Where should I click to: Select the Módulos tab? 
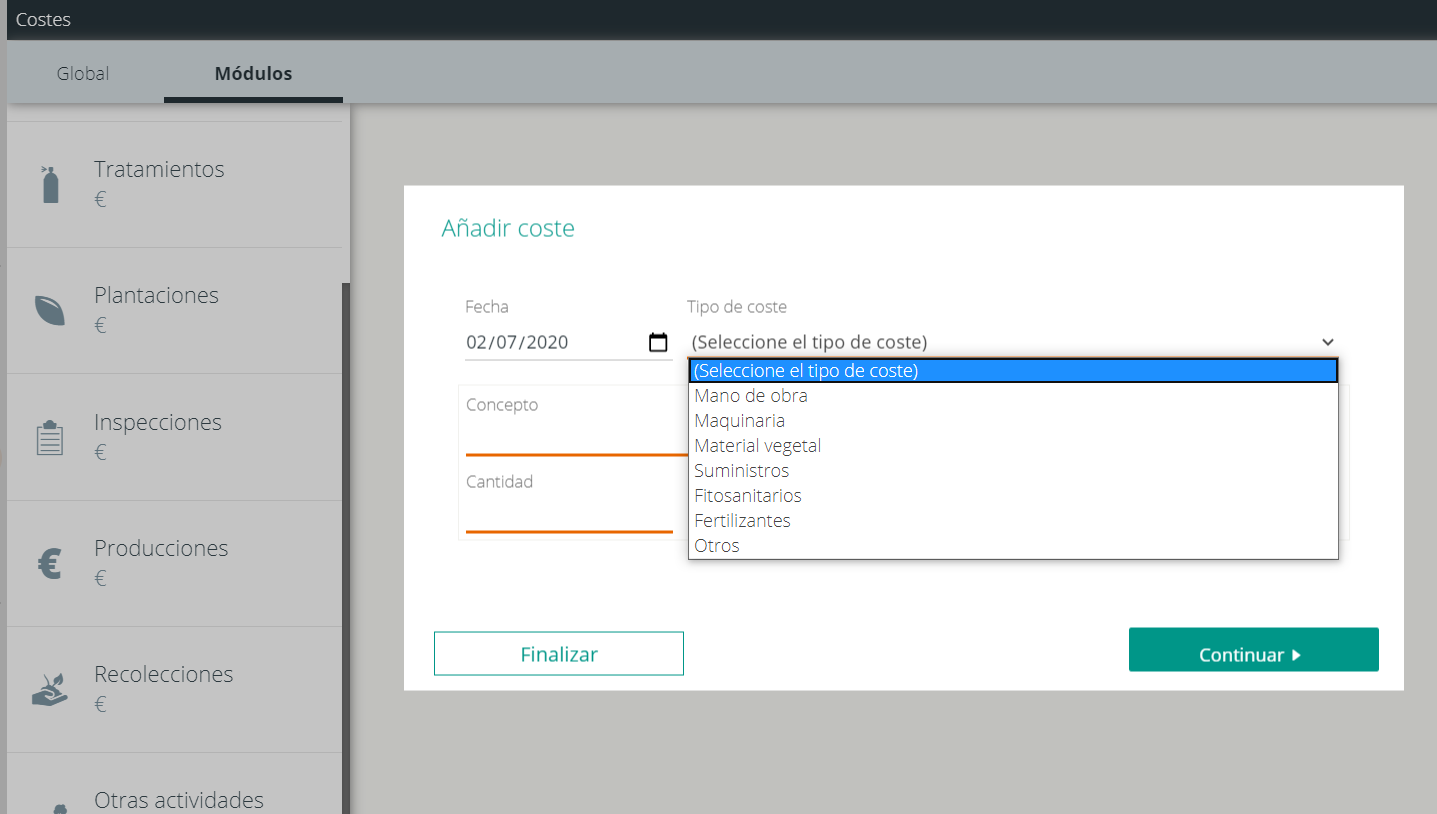pos(252,72)
